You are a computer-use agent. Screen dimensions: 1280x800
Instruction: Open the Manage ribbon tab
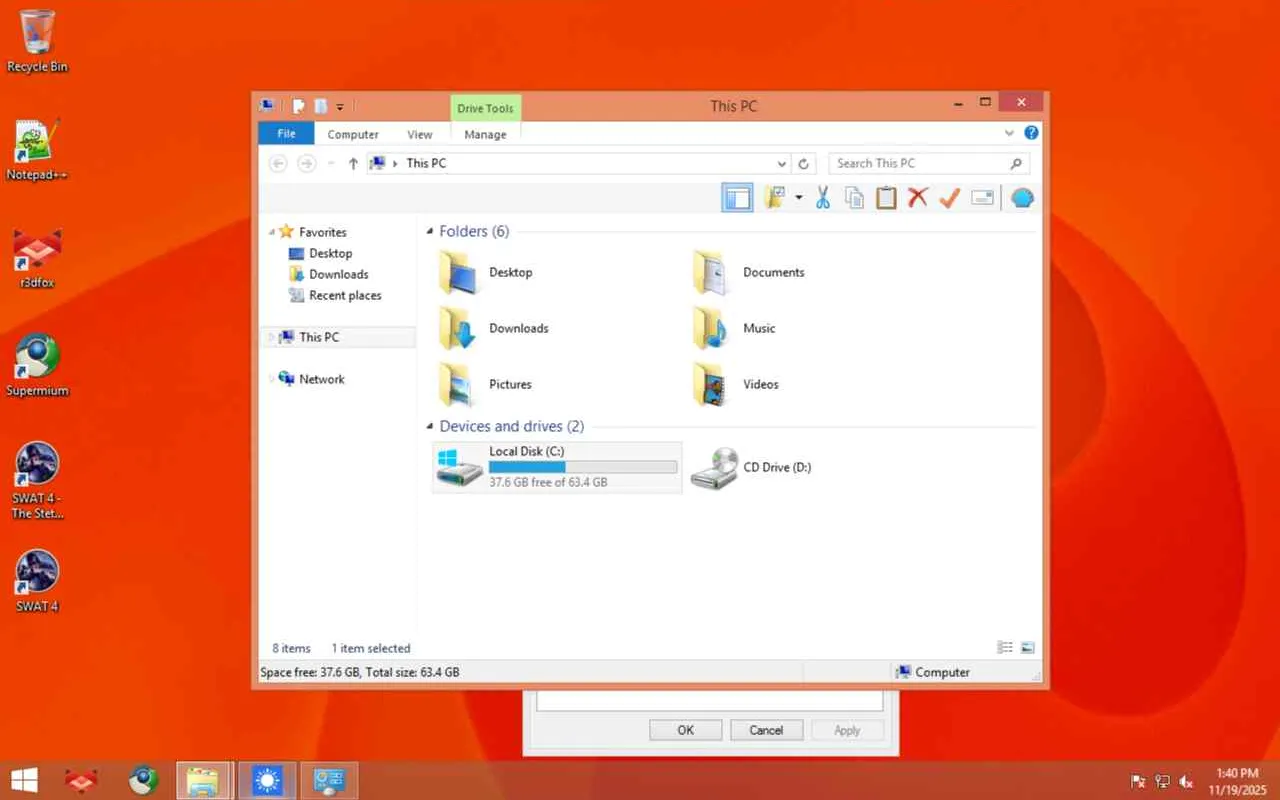tap(485, 134)
